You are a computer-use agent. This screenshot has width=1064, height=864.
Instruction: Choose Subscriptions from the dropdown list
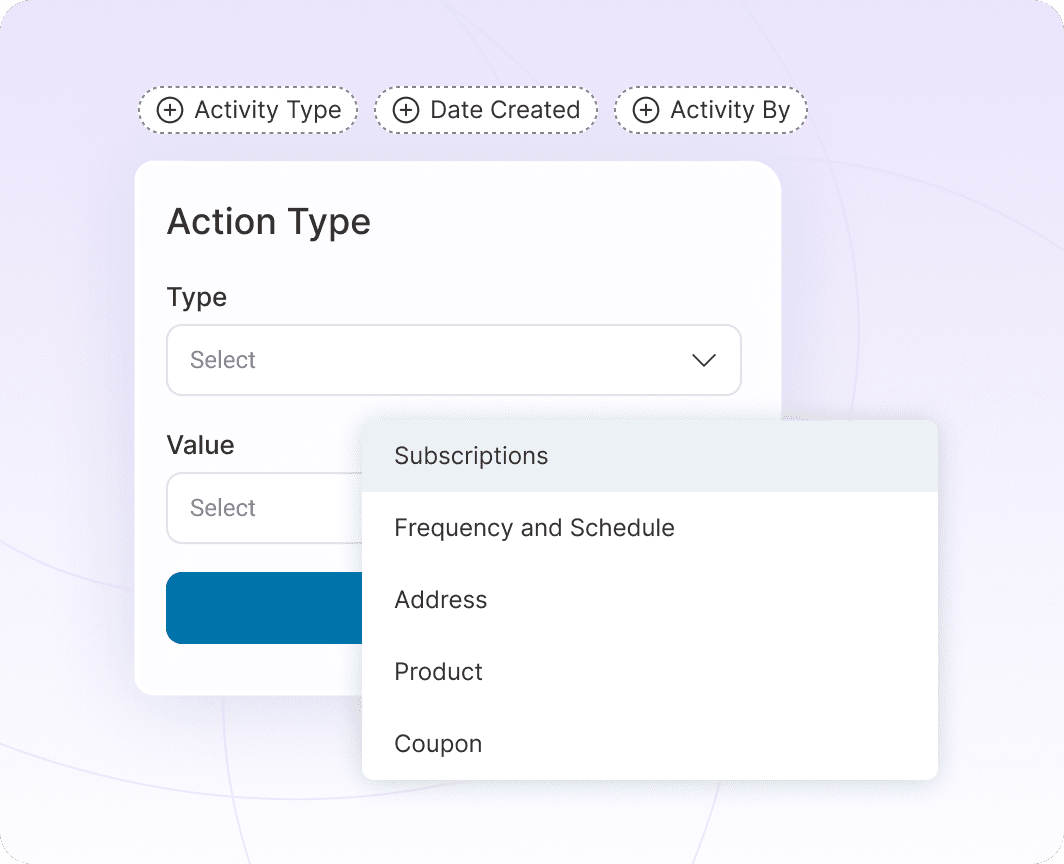pyautogui.click(x=471, y=456)
